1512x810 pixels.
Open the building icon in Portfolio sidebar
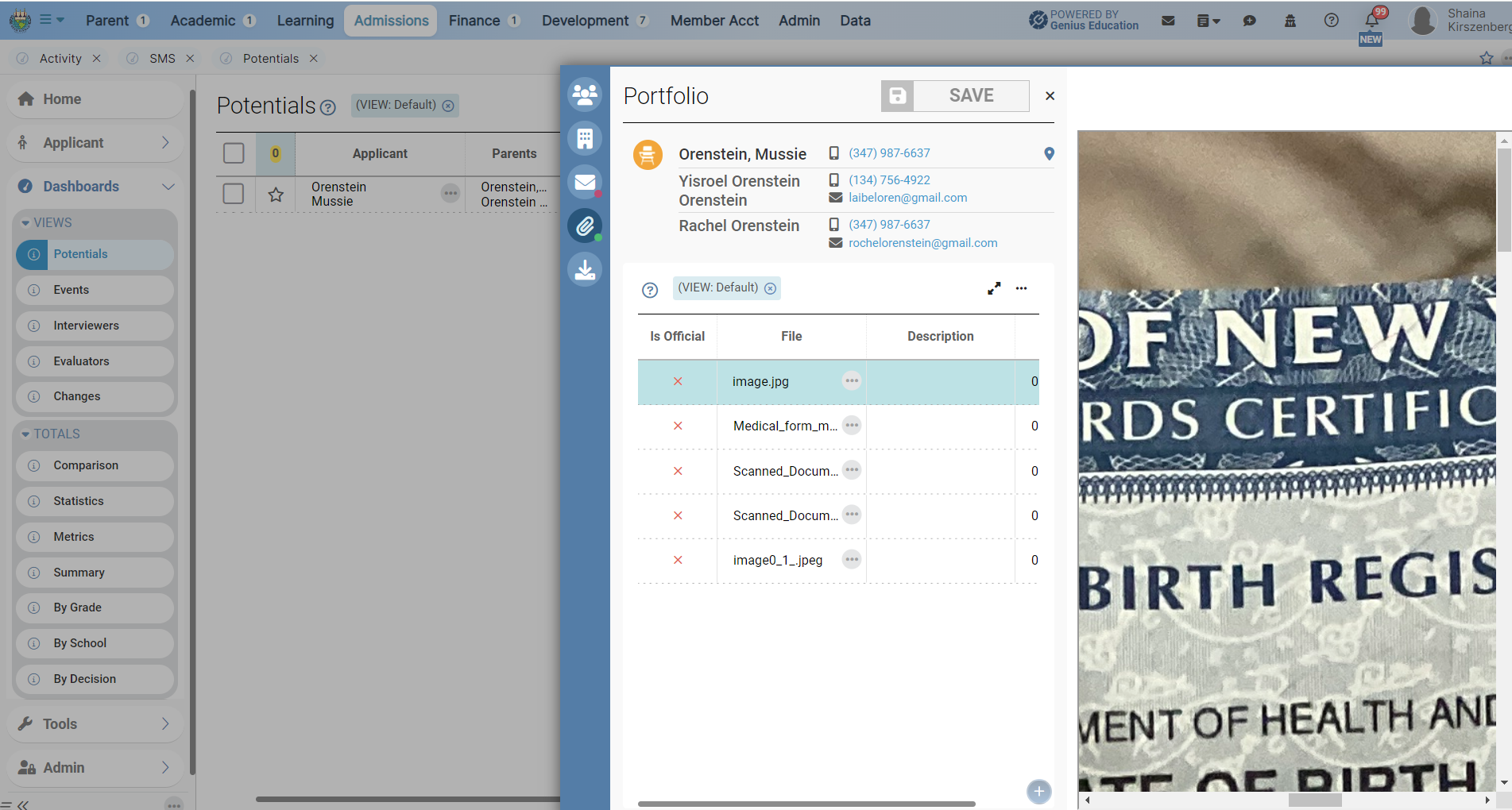point(585,138)
